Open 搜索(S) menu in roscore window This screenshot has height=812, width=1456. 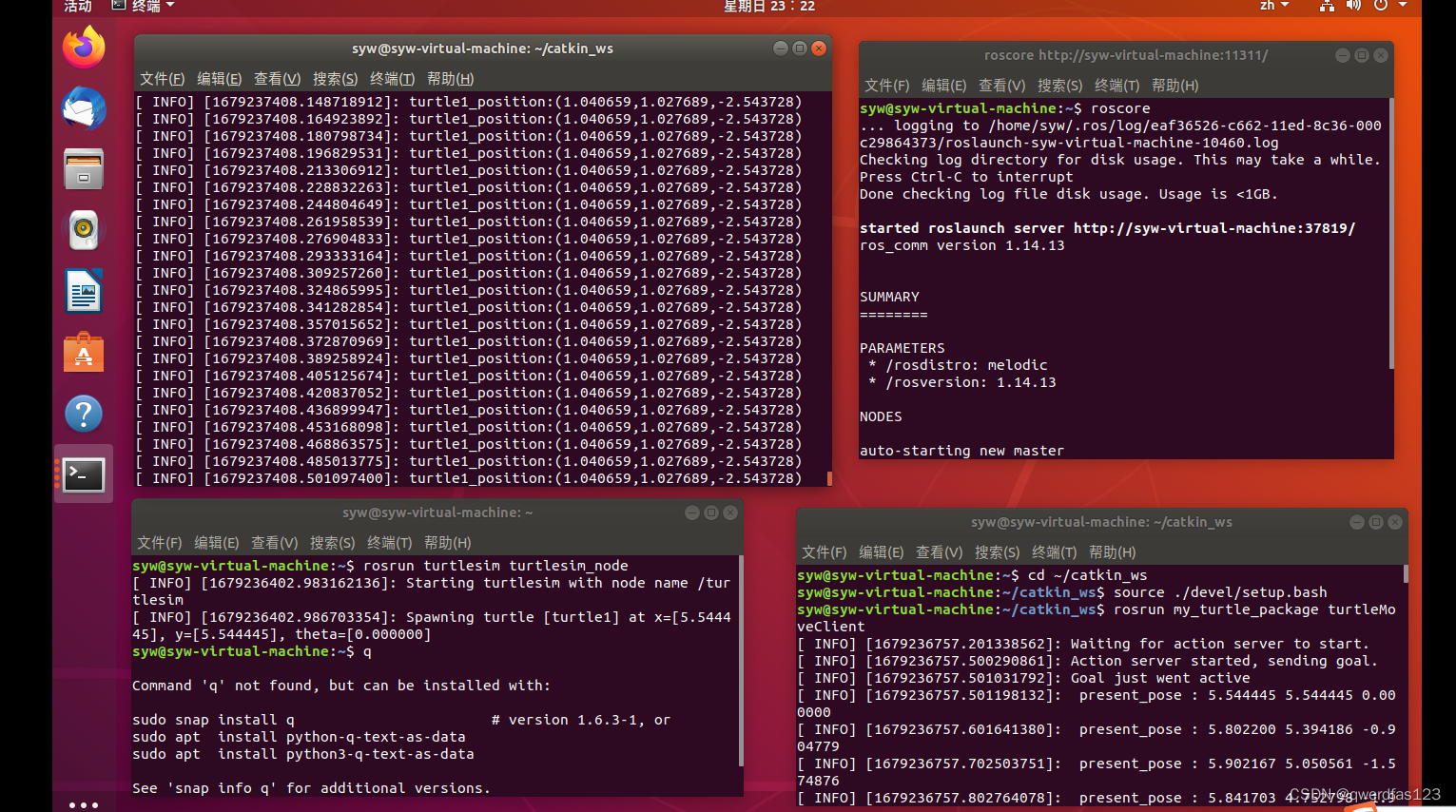[x=1059, y=86]
